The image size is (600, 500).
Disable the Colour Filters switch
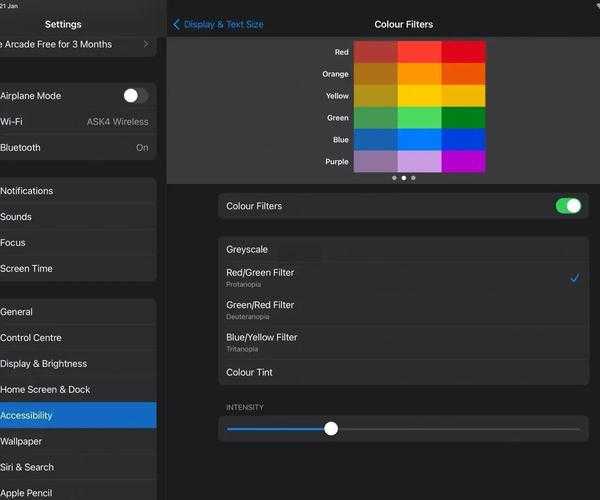[x=567, y=206]
